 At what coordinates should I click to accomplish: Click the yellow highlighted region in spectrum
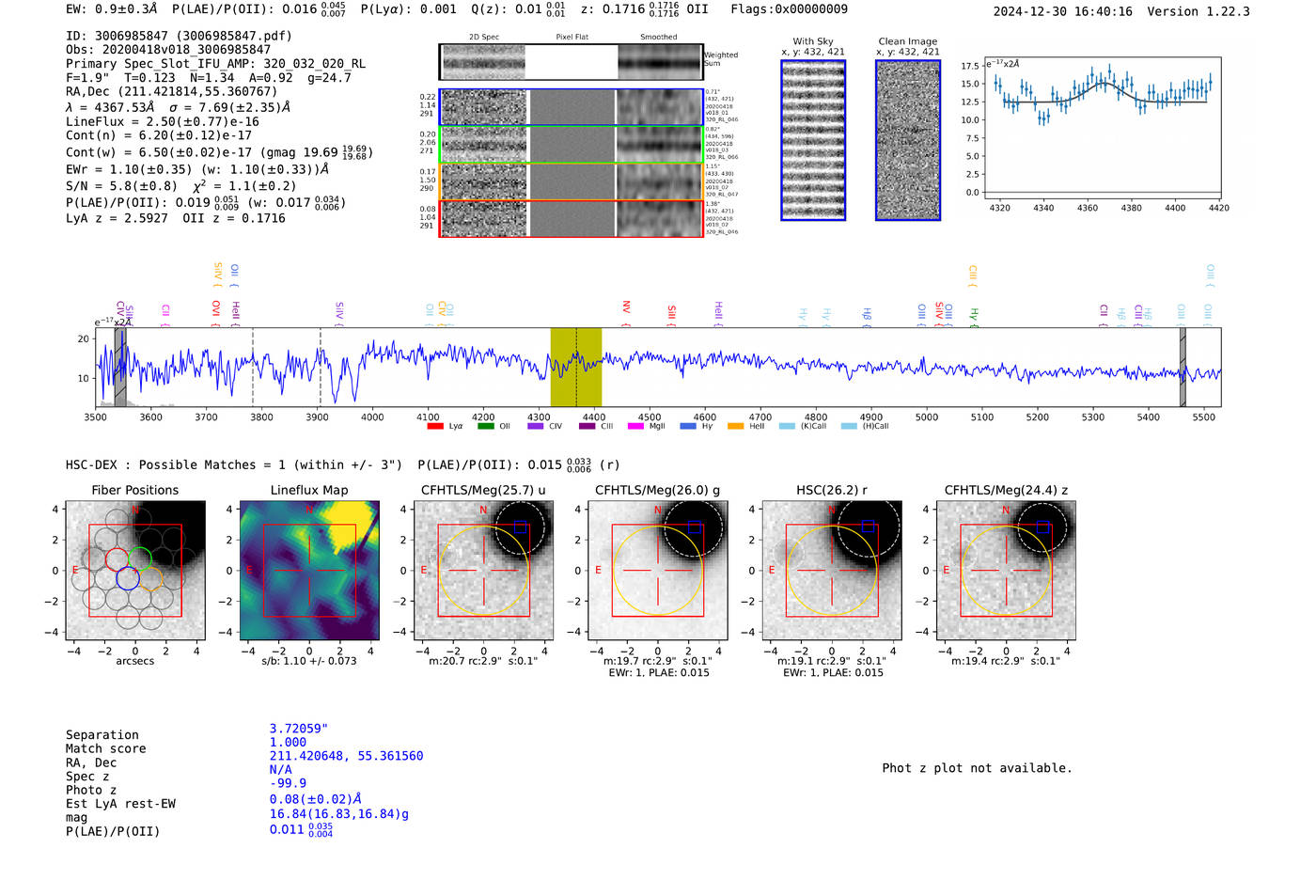coord(576,367)
